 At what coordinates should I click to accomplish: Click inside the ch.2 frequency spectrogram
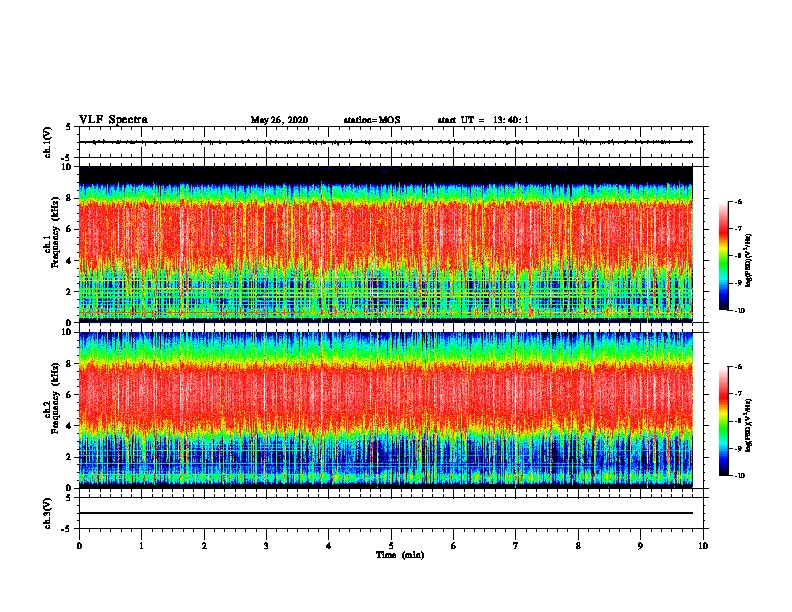(386, 410)
